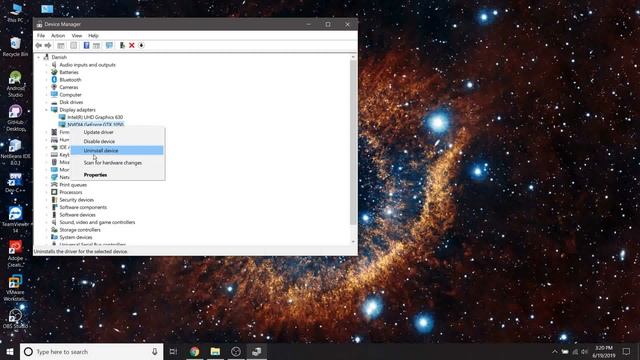Open Google Chrome from the taskbar
This screenshot has height=360, width=640.
click(x=195, y=351)
